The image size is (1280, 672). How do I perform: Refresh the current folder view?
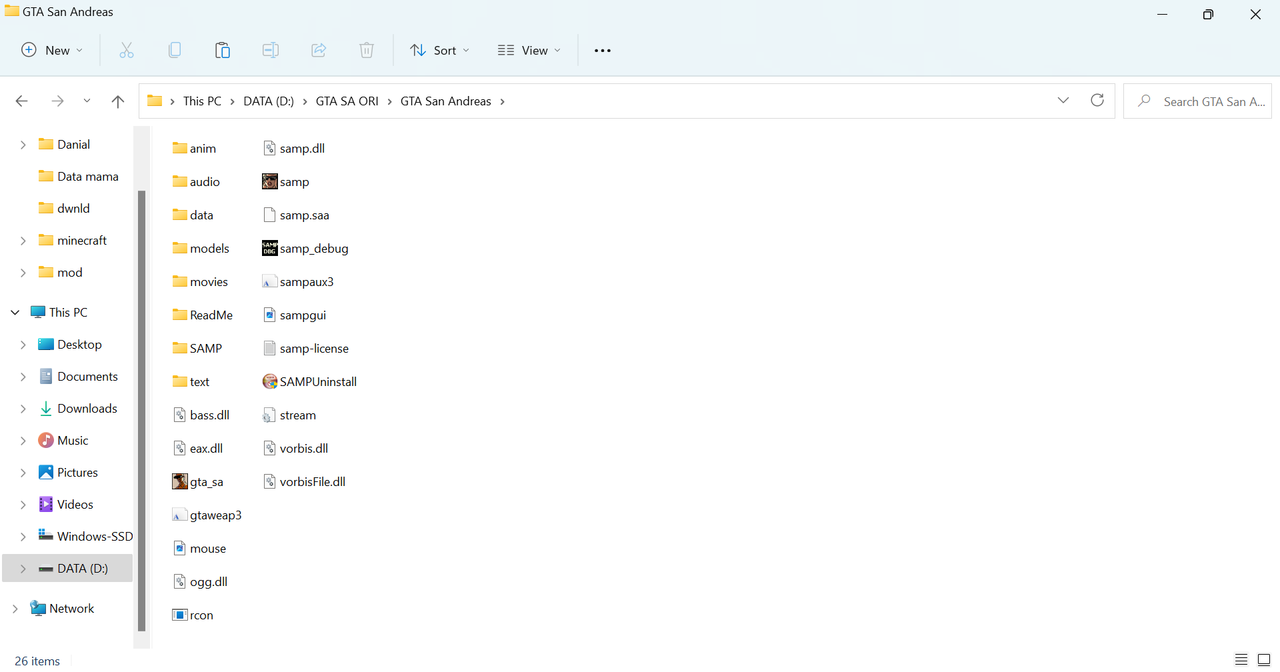[1097, 101]
